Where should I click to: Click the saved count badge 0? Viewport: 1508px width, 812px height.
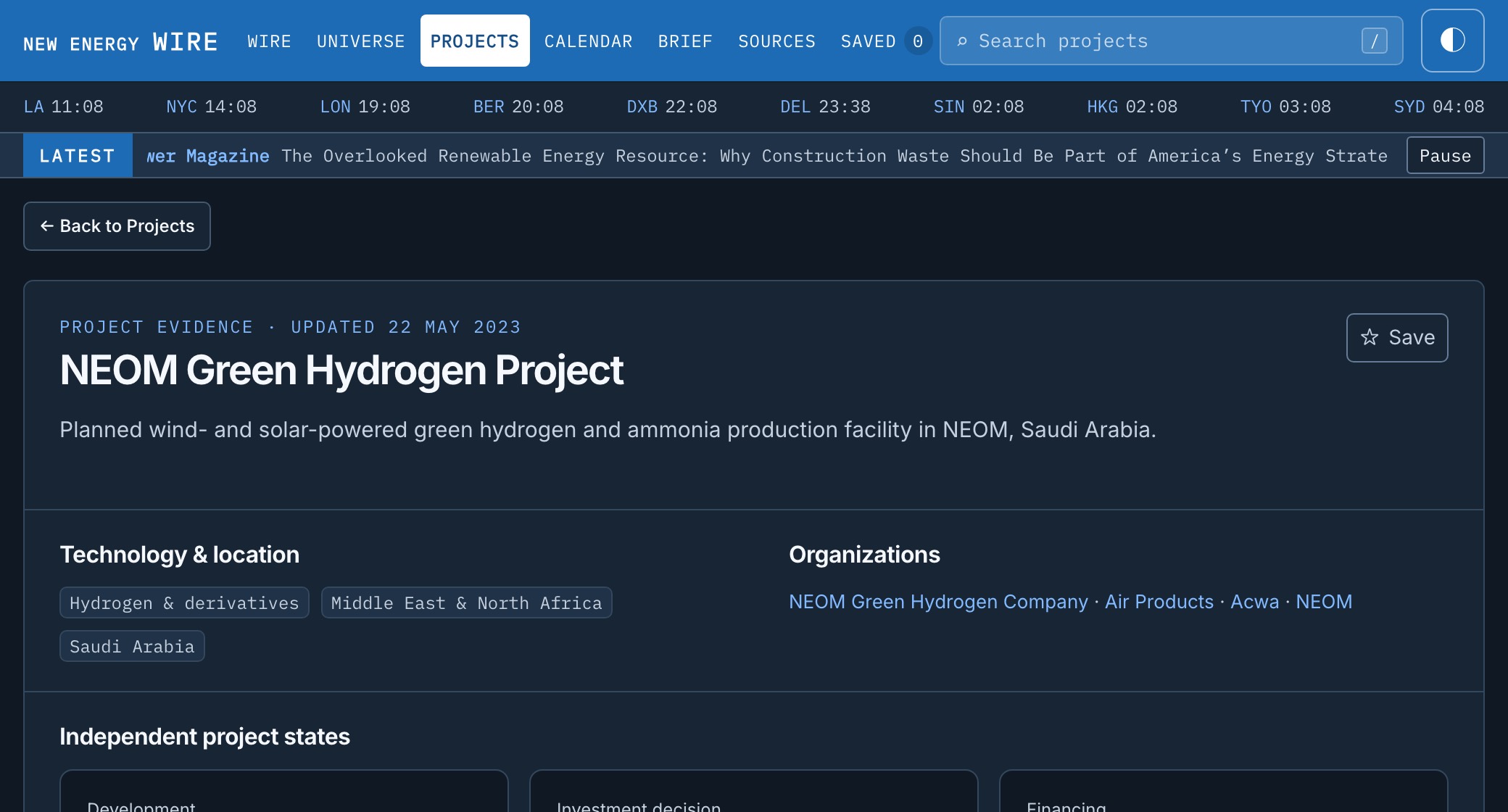[918, 41]
